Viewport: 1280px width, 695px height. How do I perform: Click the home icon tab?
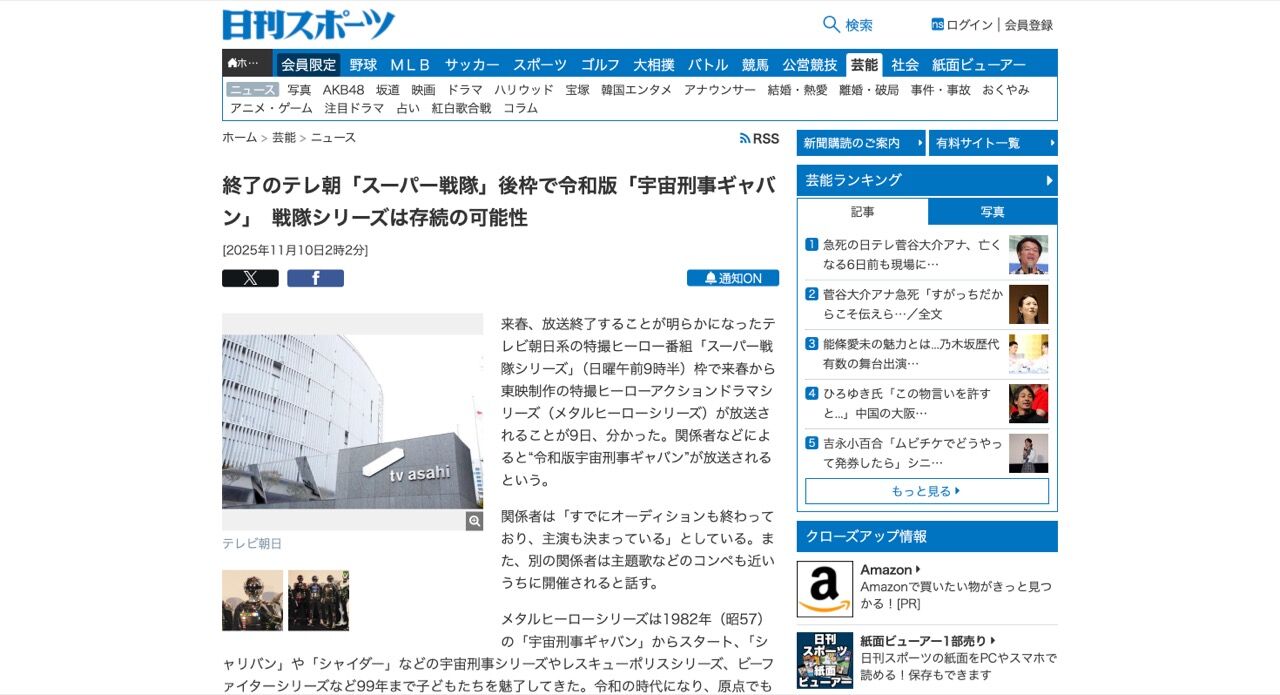tap(246, 64)
